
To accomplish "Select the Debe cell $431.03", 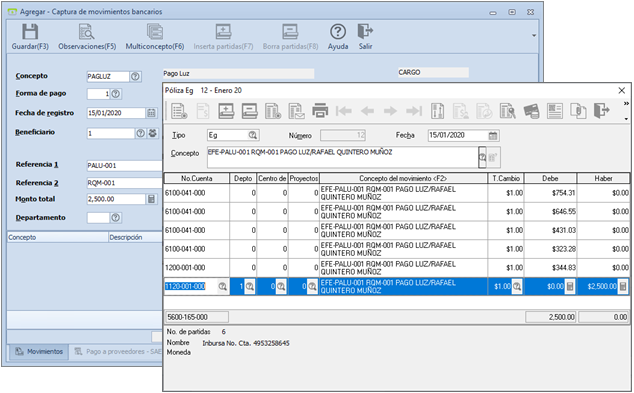I will (x=550, y=230).
